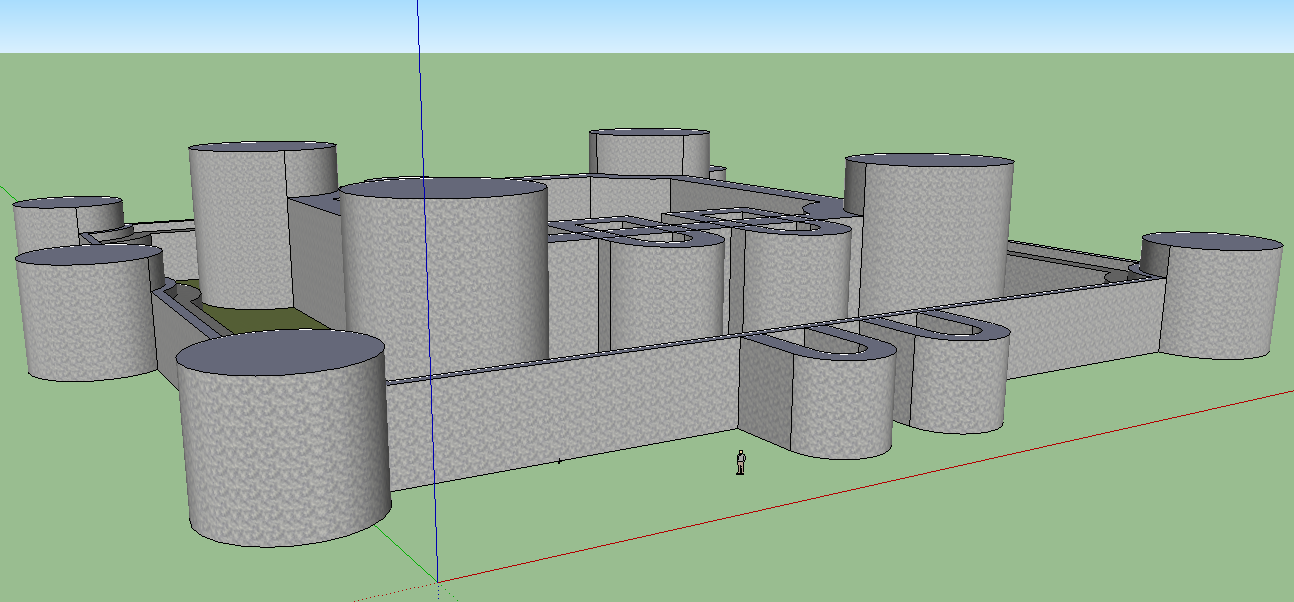Click the empty blue sky above the castle
This screenshot has width=1294, height=602.
[800, 25]
